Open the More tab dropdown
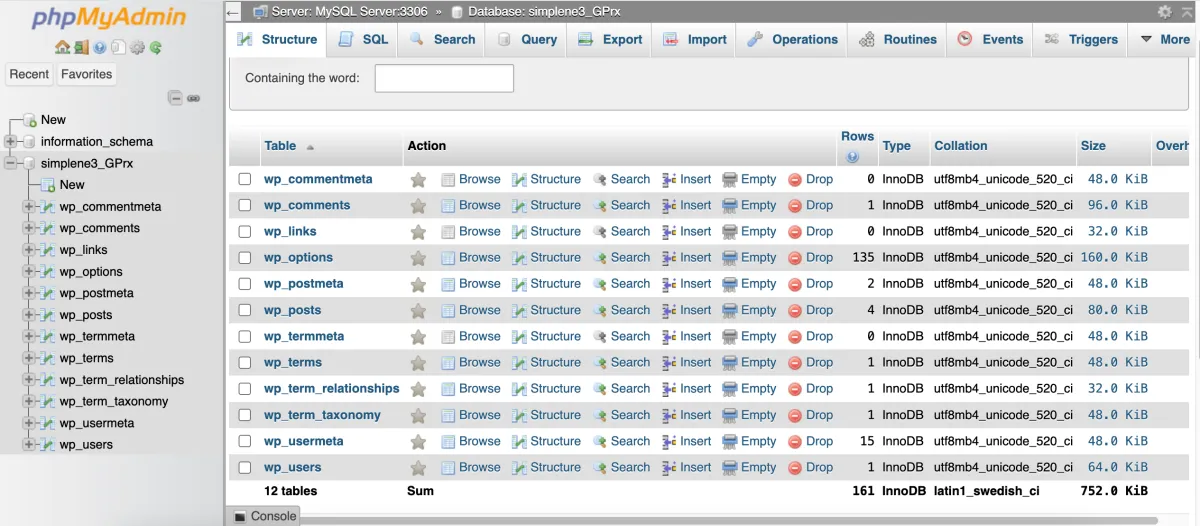The height and width of the screenshot is (526, 1200). [x=1163, y=40]
